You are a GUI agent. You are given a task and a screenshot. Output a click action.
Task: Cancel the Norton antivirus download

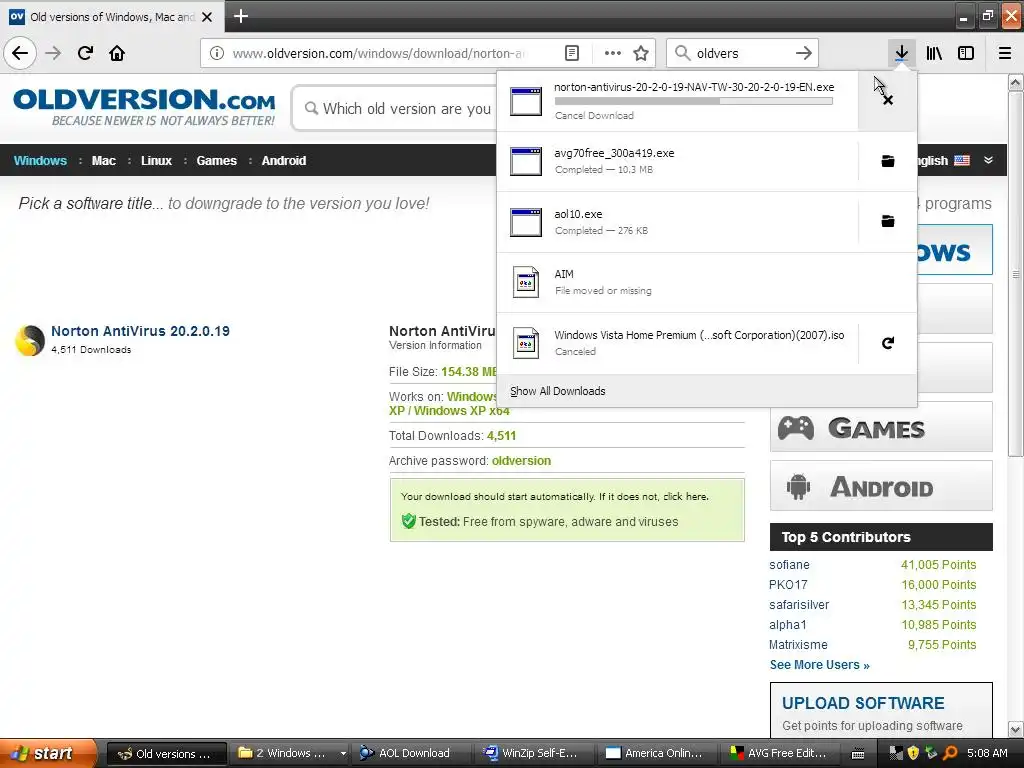point(888,100)
